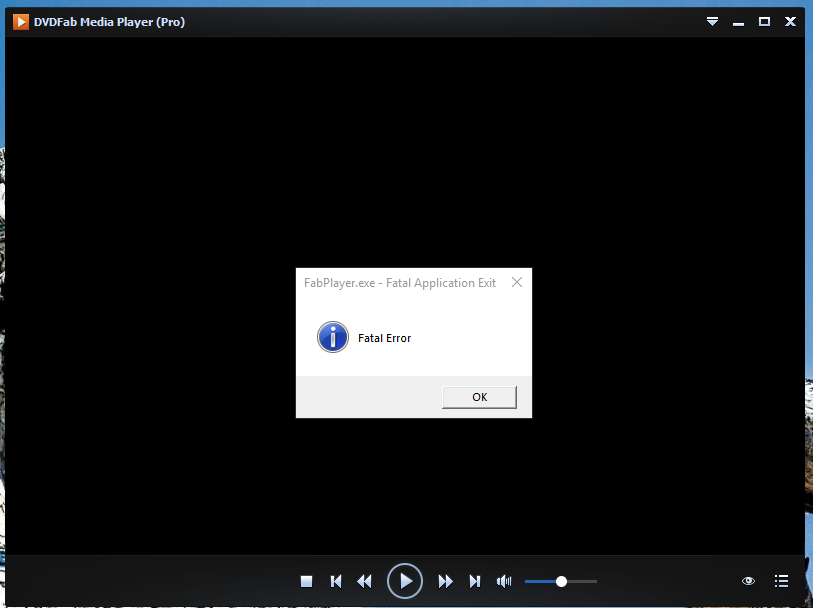
Task: Maximize the DVDFab Media Player window
Action: point(764,21)
